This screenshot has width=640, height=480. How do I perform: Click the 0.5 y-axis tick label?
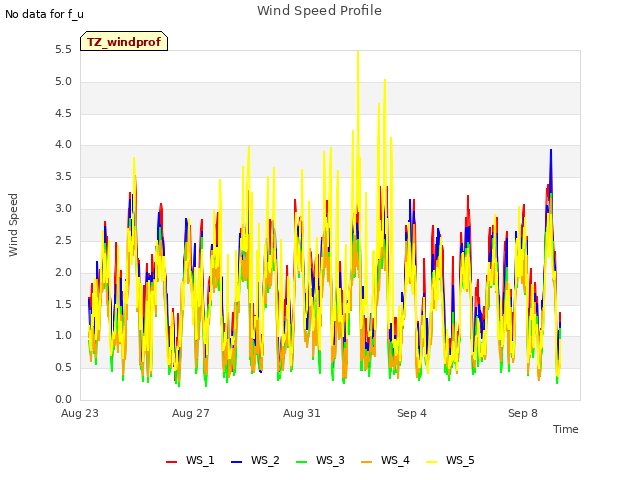[63, 367]
